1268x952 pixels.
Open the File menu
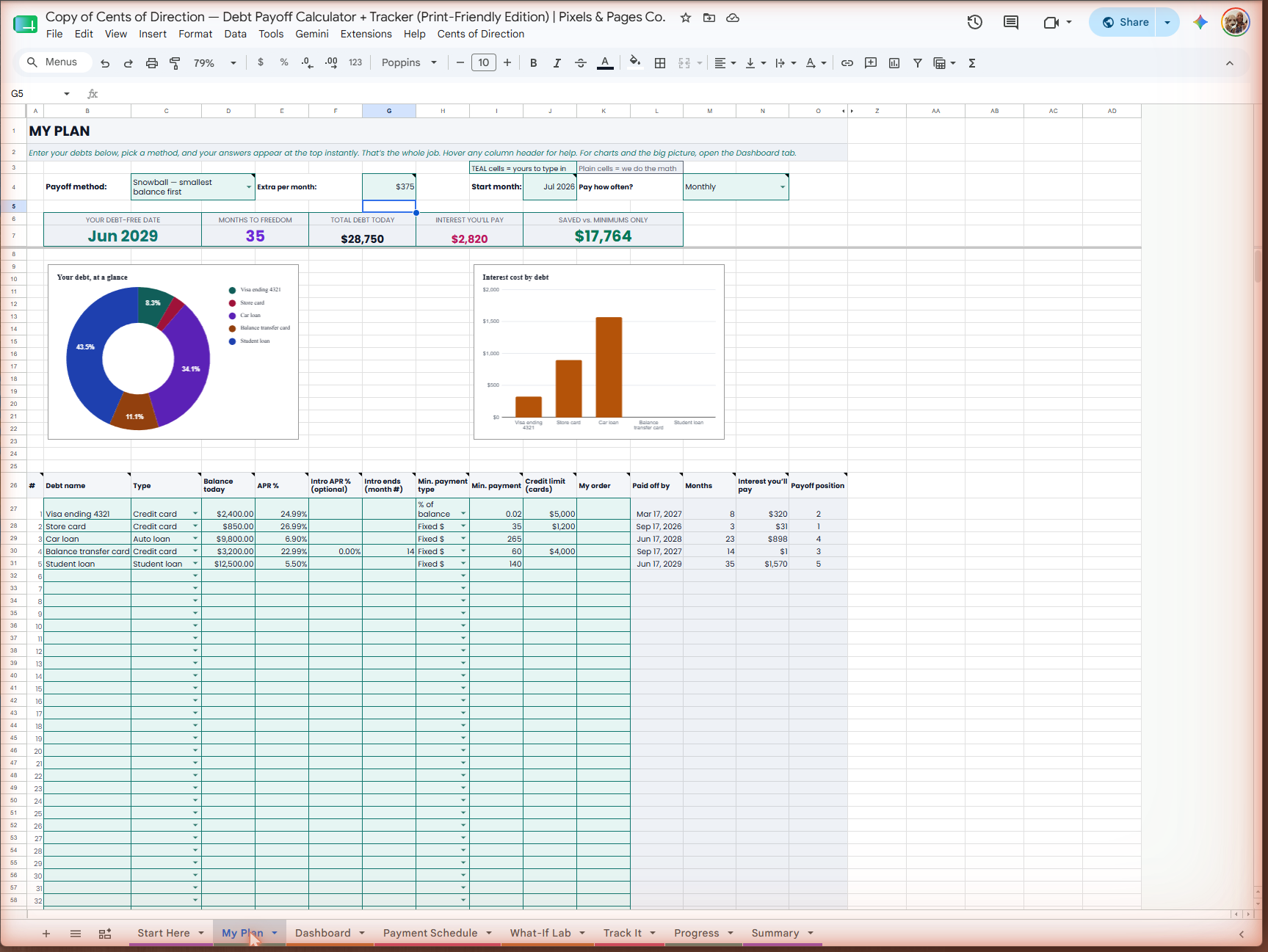pos(54,34)
